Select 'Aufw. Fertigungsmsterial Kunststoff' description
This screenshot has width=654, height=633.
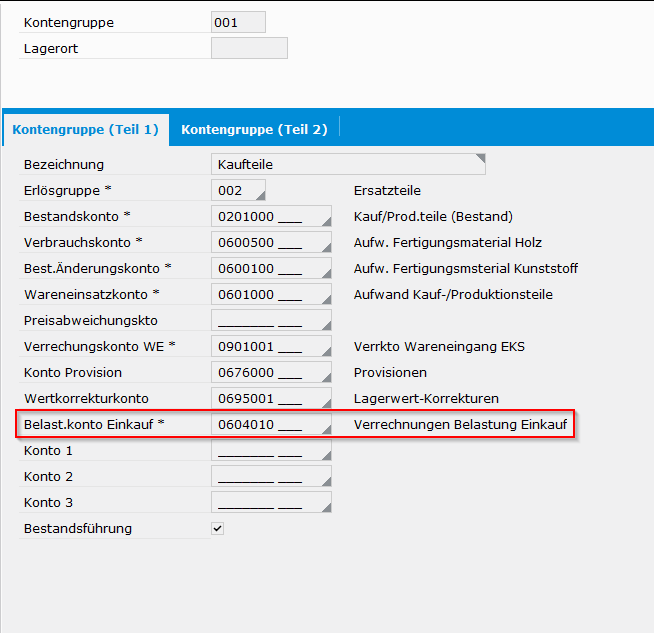coord(465,269)
